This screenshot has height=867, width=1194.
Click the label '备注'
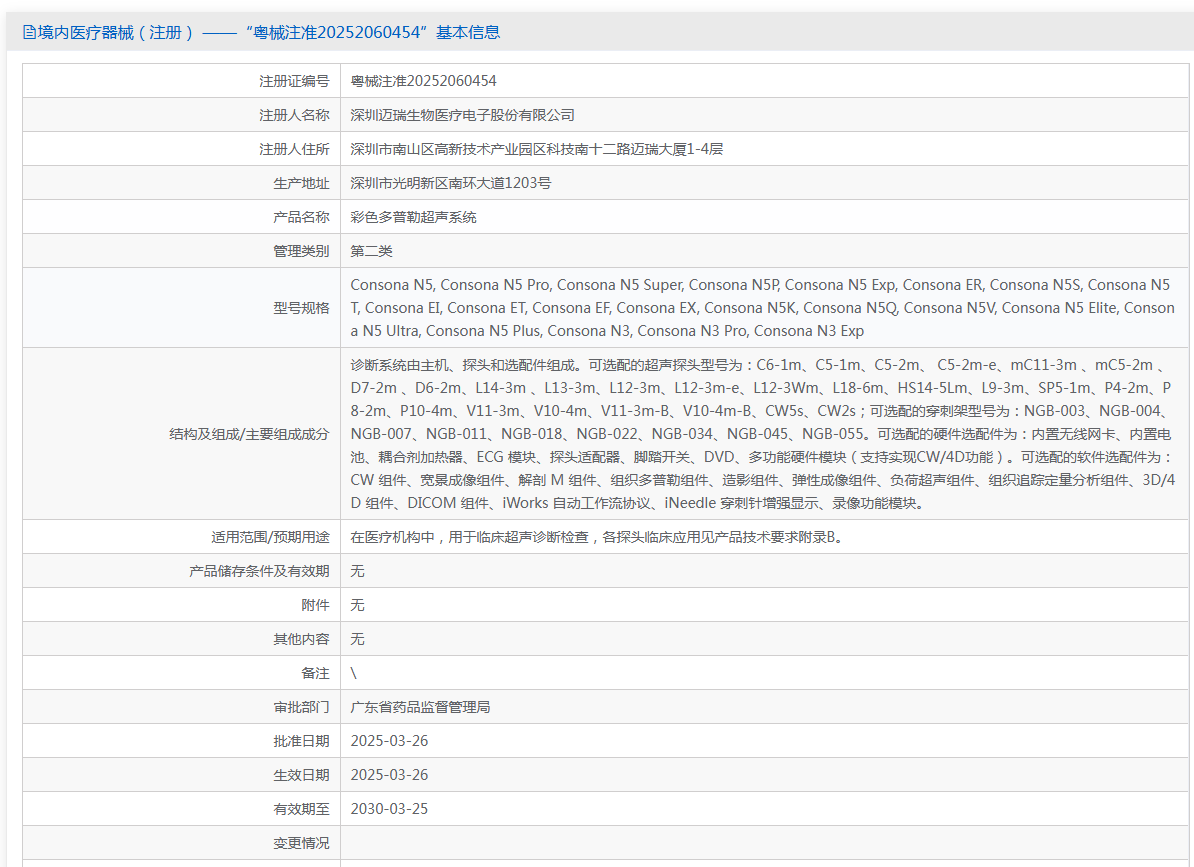(315, 673)
